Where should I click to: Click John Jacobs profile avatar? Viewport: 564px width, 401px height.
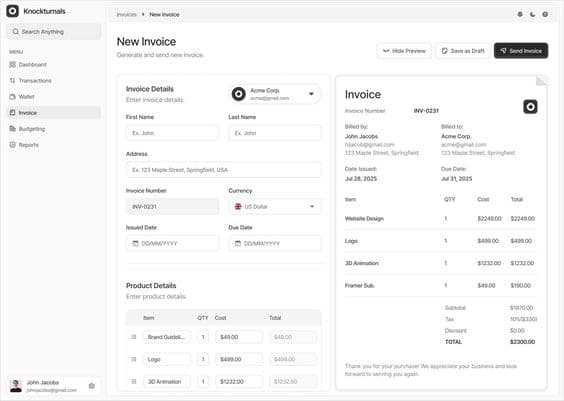16,386
